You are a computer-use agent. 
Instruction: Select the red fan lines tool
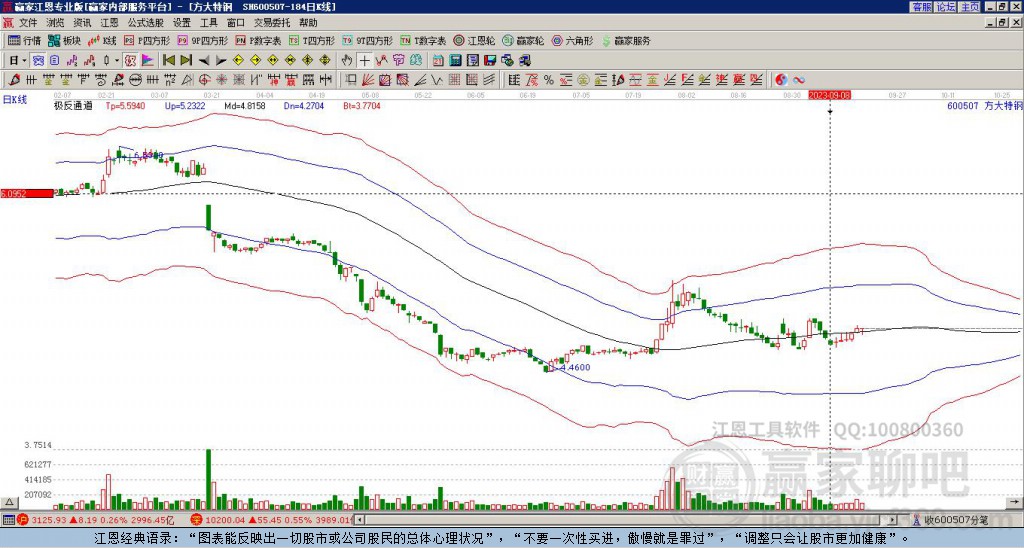click(x=368, y=80)
